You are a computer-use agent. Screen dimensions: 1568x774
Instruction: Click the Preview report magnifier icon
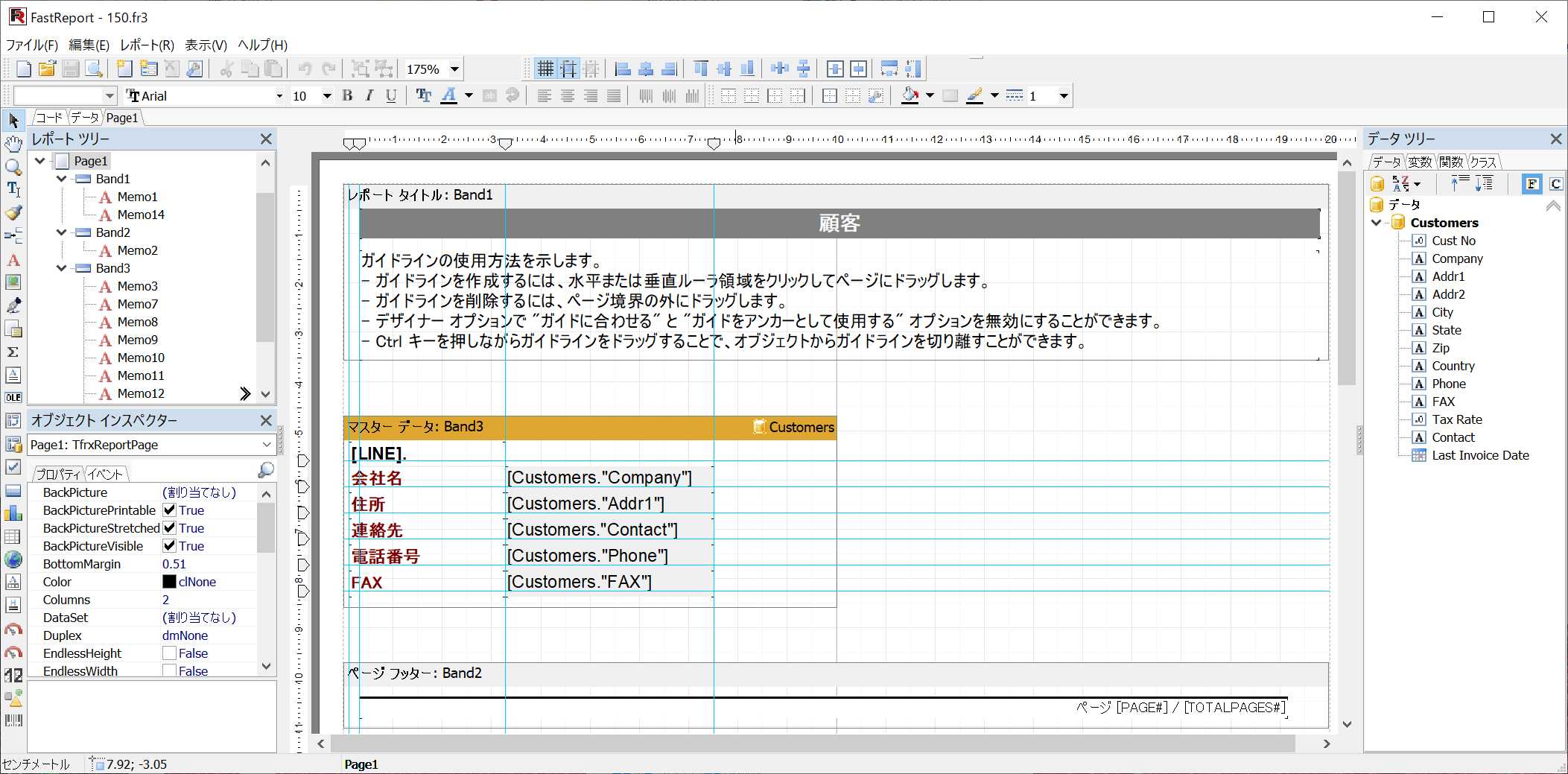94,69
